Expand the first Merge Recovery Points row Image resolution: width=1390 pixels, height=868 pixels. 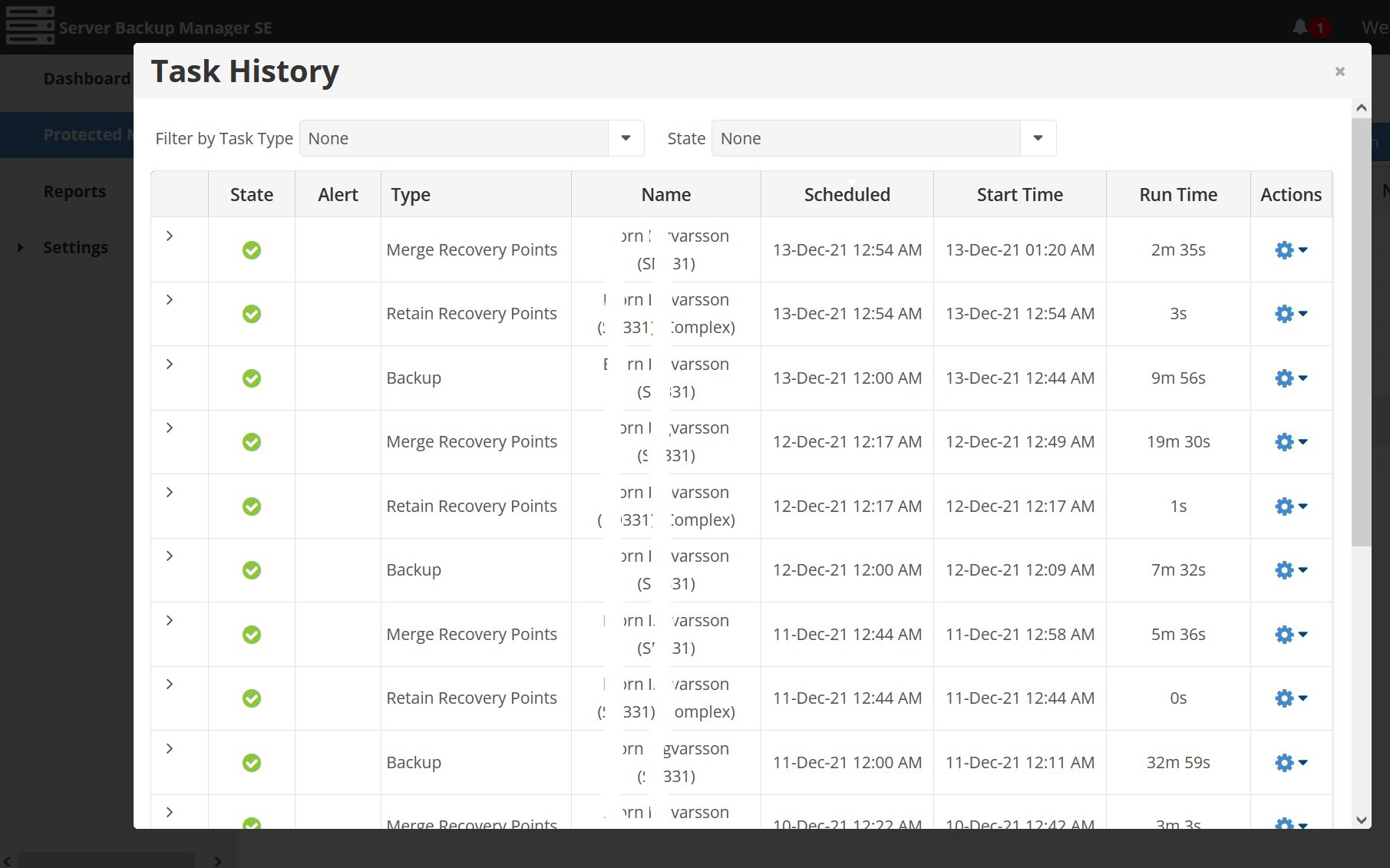coord(170,236)
